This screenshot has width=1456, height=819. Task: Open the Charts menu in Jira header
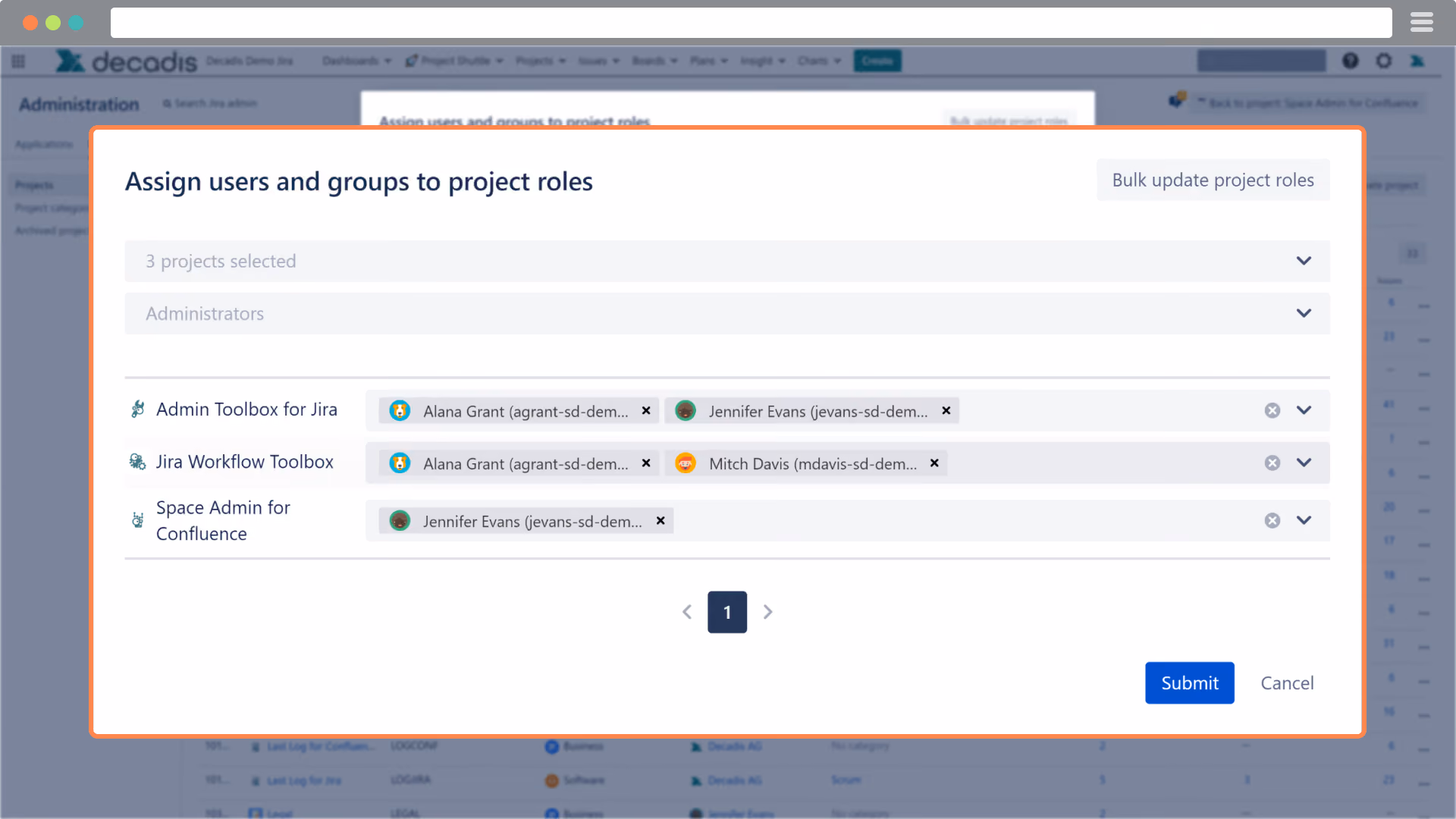tap(819, 61)
